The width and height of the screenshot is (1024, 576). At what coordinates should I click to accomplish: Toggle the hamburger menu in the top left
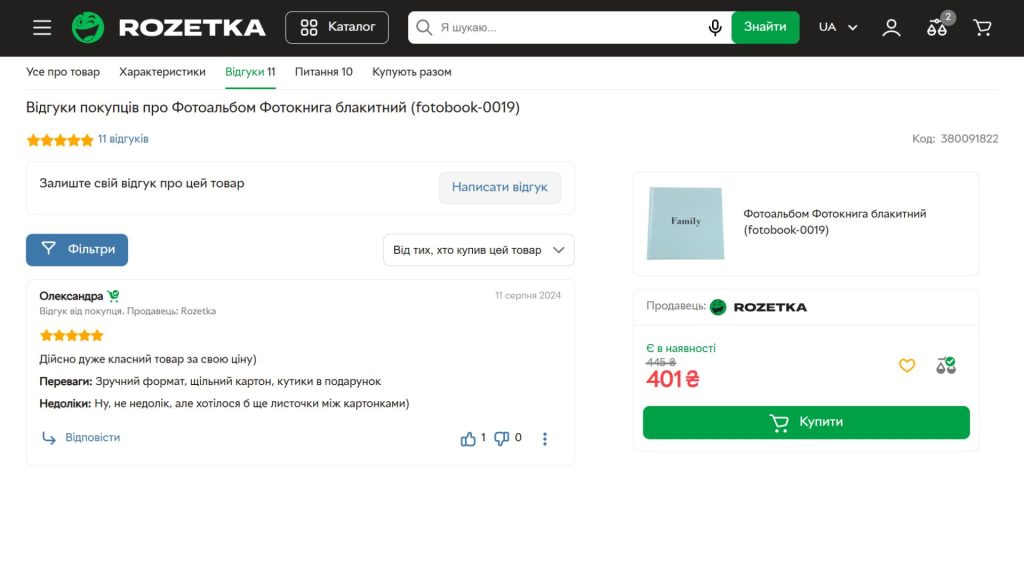click(41, 27)
